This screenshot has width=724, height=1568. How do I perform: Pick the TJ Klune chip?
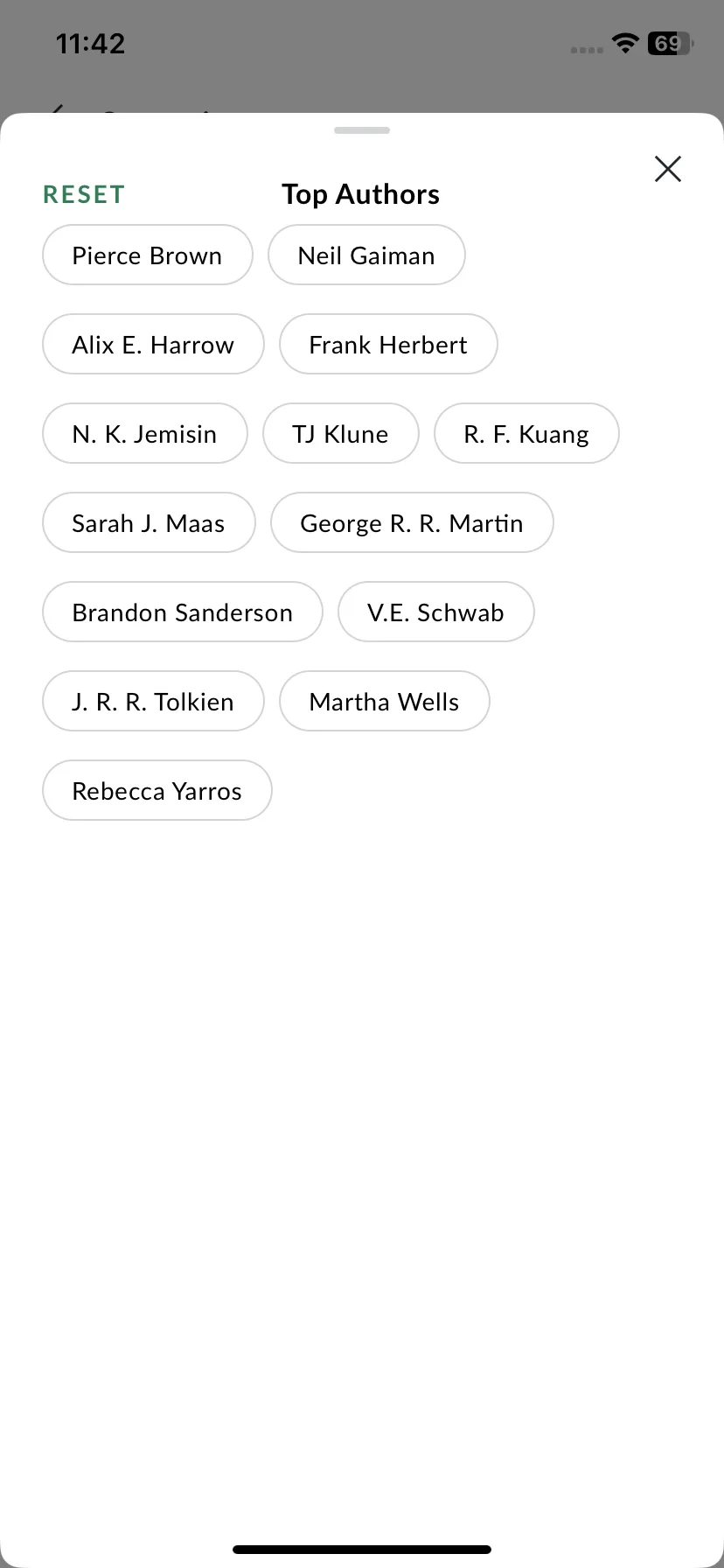point(341,433)
